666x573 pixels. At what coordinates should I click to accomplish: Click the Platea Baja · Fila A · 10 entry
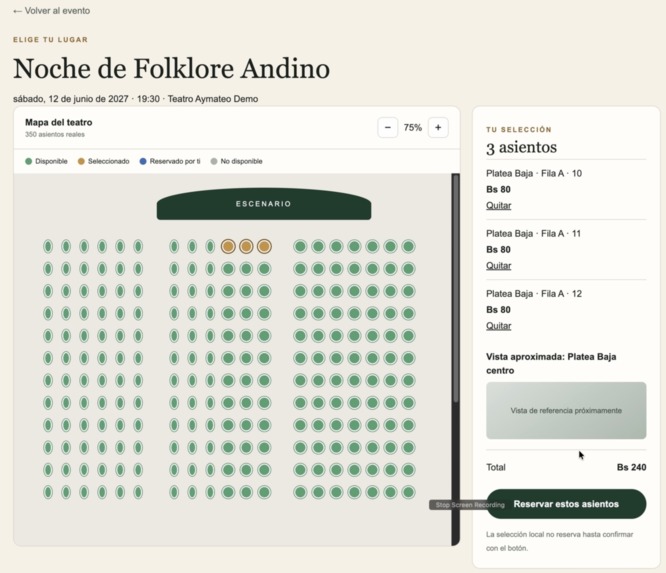(x=534, y=173)
